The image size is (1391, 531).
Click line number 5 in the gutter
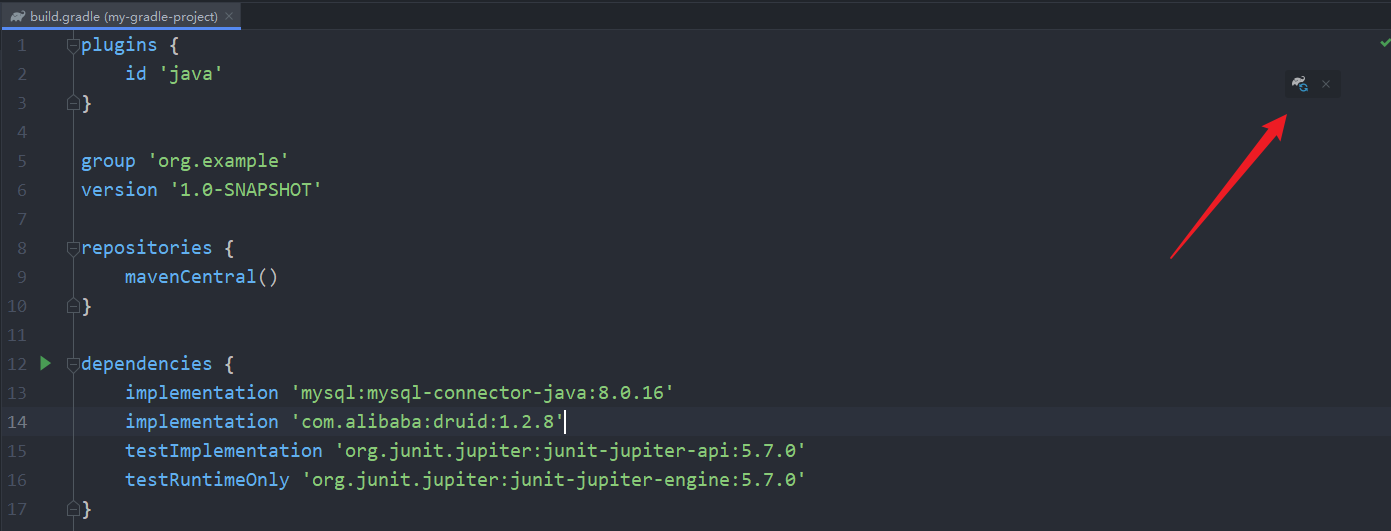pyautogui.click(x=21, y=161)
